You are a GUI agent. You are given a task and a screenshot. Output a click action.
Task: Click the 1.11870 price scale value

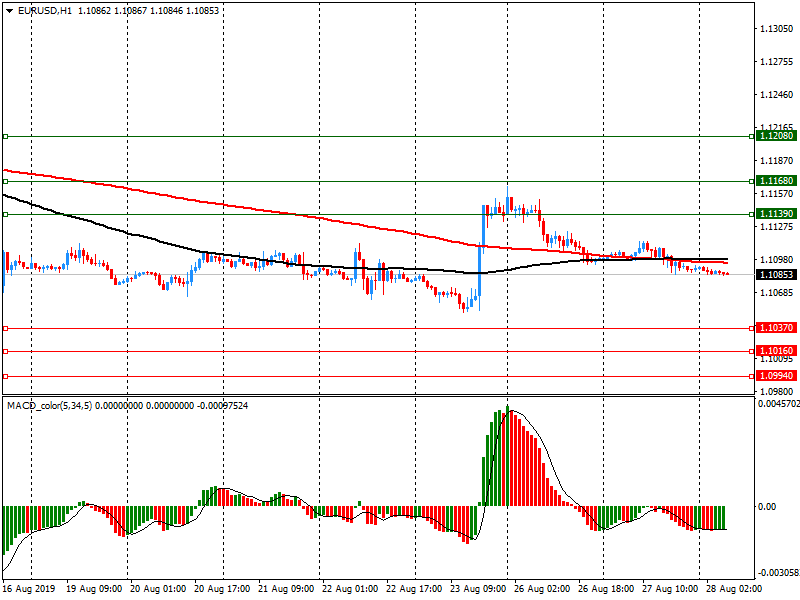[777, 161]
